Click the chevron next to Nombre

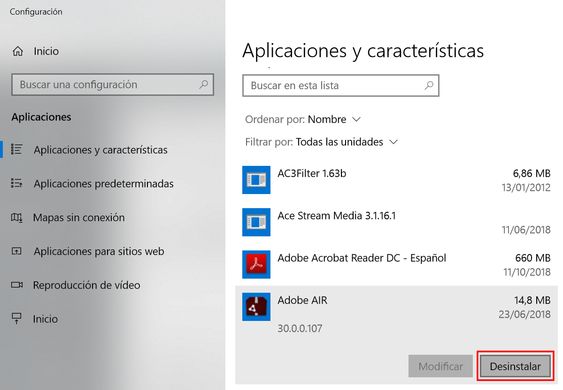[x=356, y=119]
